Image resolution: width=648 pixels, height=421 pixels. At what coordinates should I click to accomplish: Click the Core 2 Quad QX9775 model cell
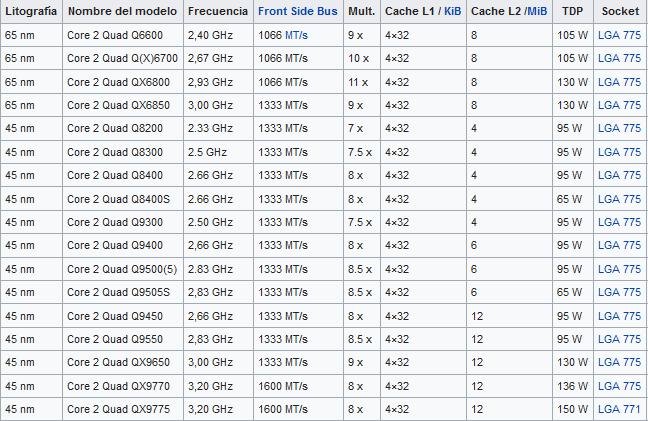123,409
